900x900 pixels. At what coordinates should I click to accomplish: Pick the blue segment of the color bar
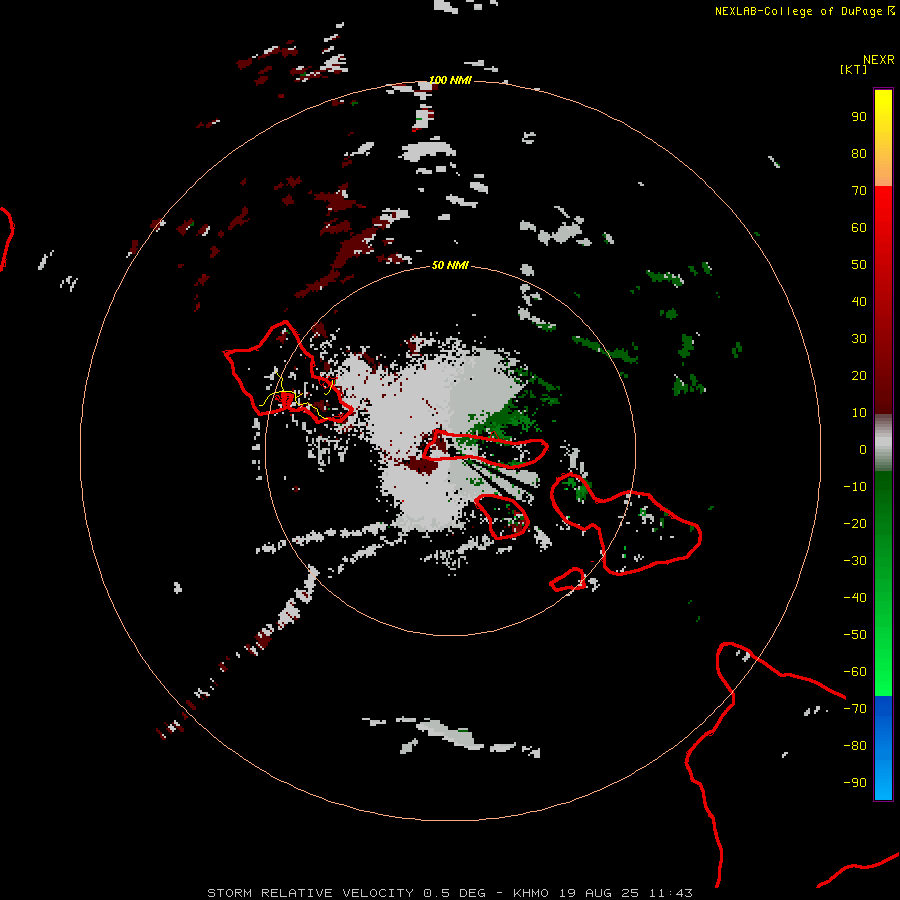[x=883, y=748]
